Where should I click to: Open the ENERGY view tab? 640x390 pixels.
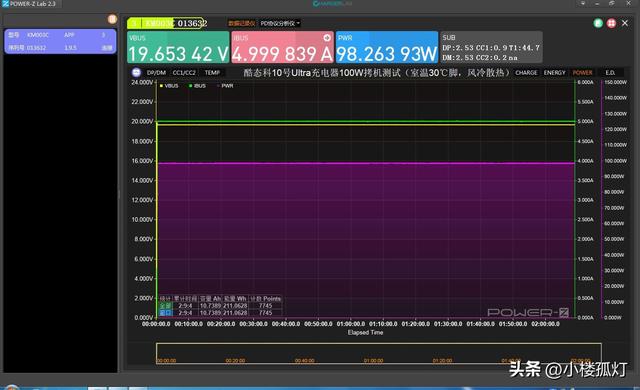(554, 73)
